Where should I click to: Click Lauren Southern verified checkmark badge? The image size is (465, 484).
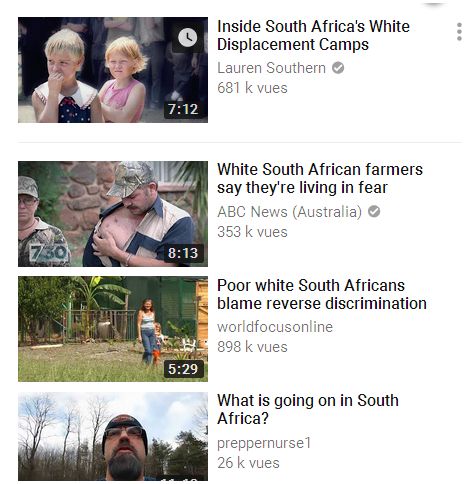coord(338,68)
